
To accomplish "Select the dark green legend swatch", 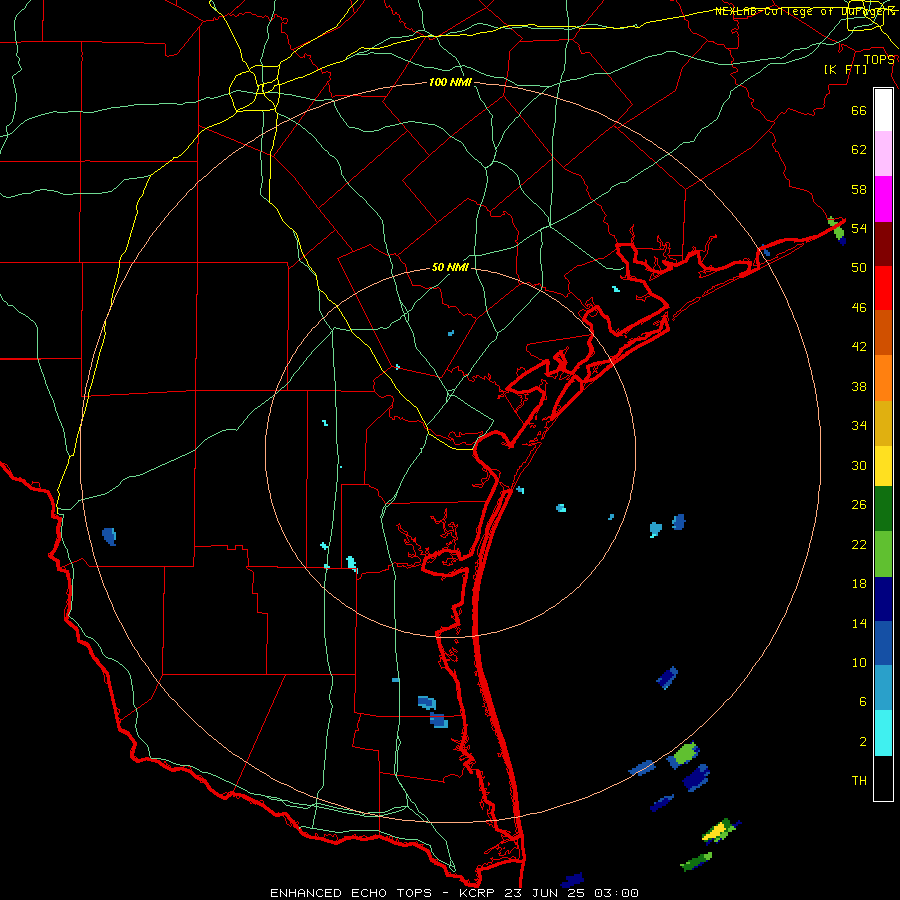I will click(883, 509).
